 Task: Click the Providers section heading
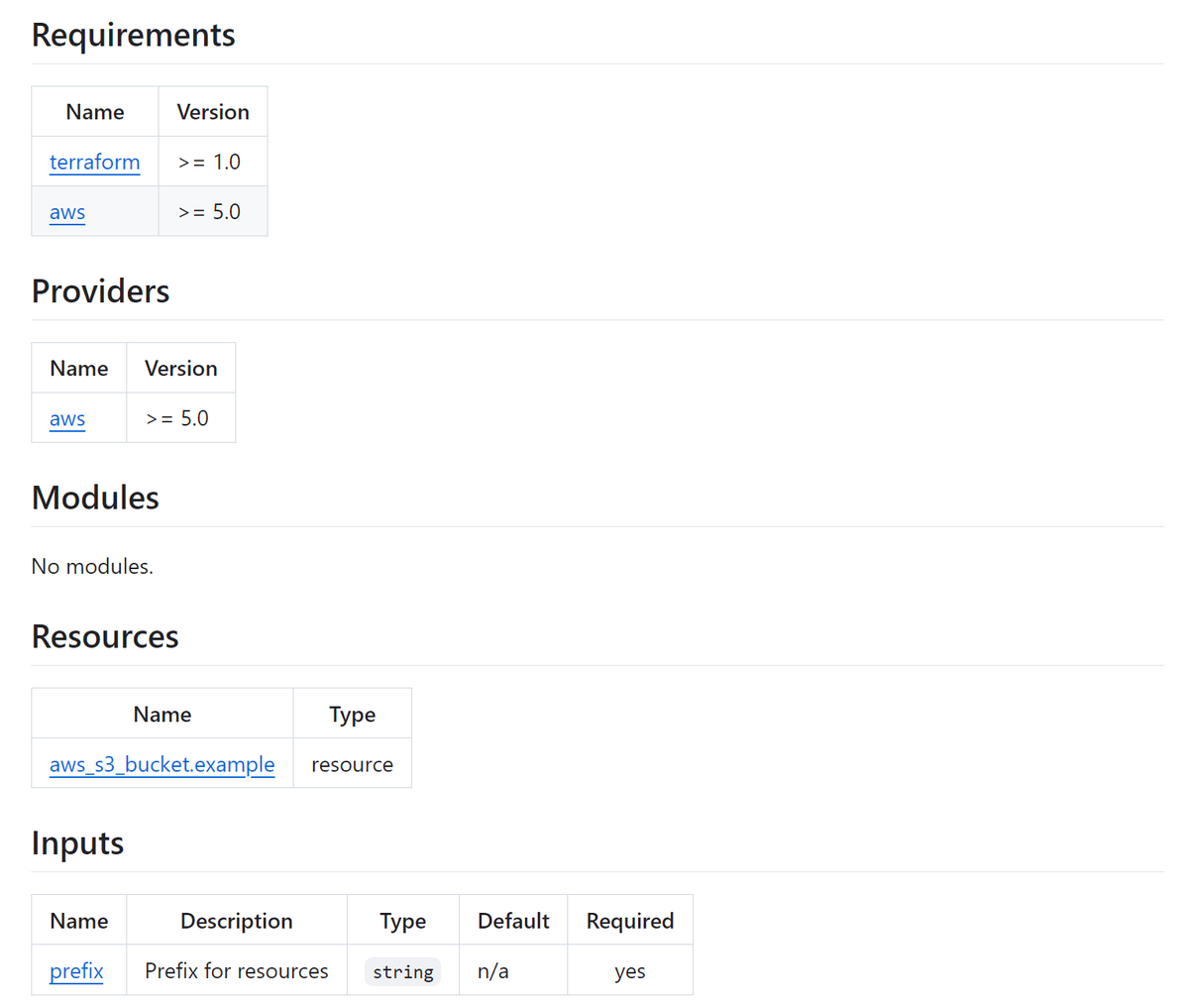[100, 290]
